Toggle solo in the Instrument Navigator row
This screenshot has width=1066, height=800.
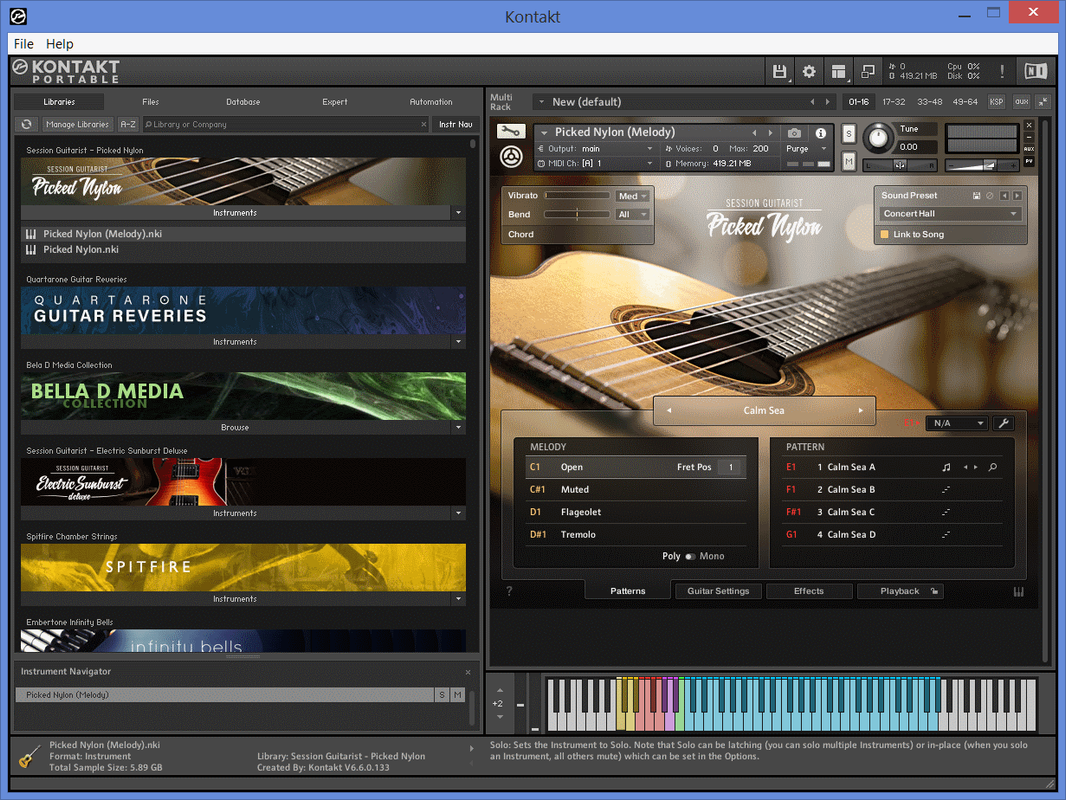pyautogui.click(x=442, y=695)
